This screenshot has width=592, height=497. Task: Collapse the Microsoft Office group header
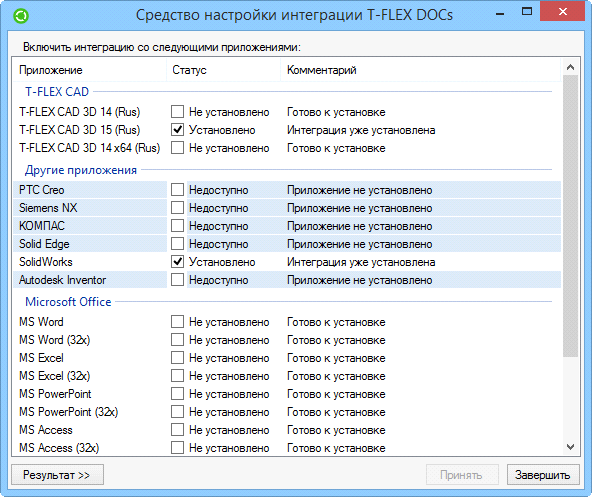[68, 302]
